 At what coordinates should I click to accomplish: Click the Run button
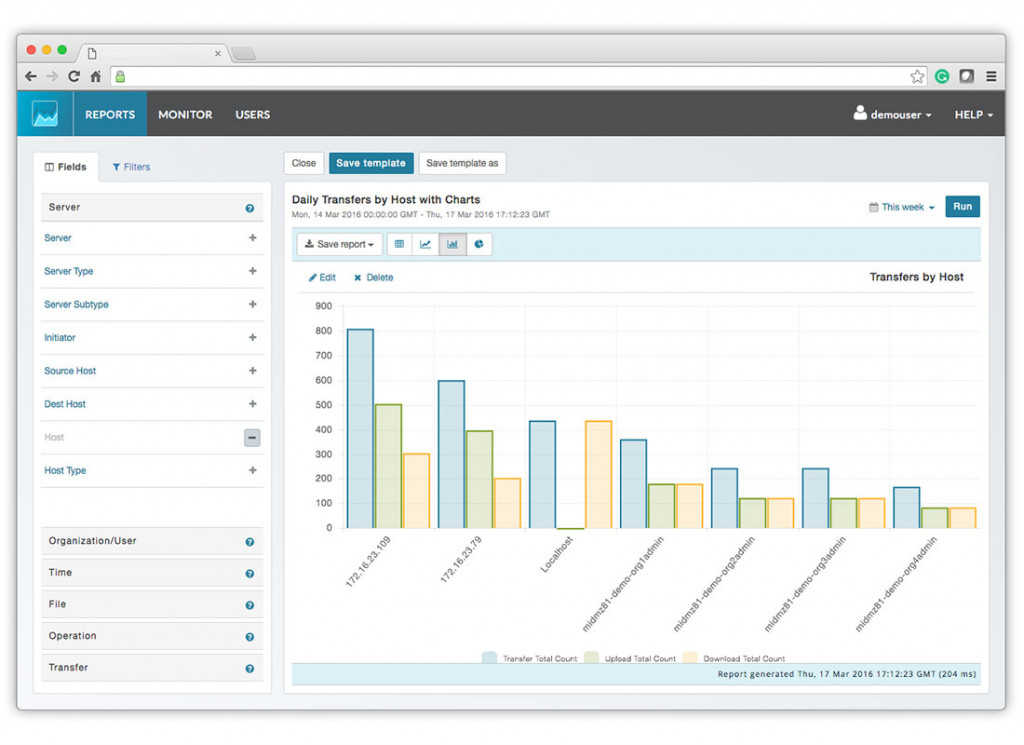(x=962, y=206)
